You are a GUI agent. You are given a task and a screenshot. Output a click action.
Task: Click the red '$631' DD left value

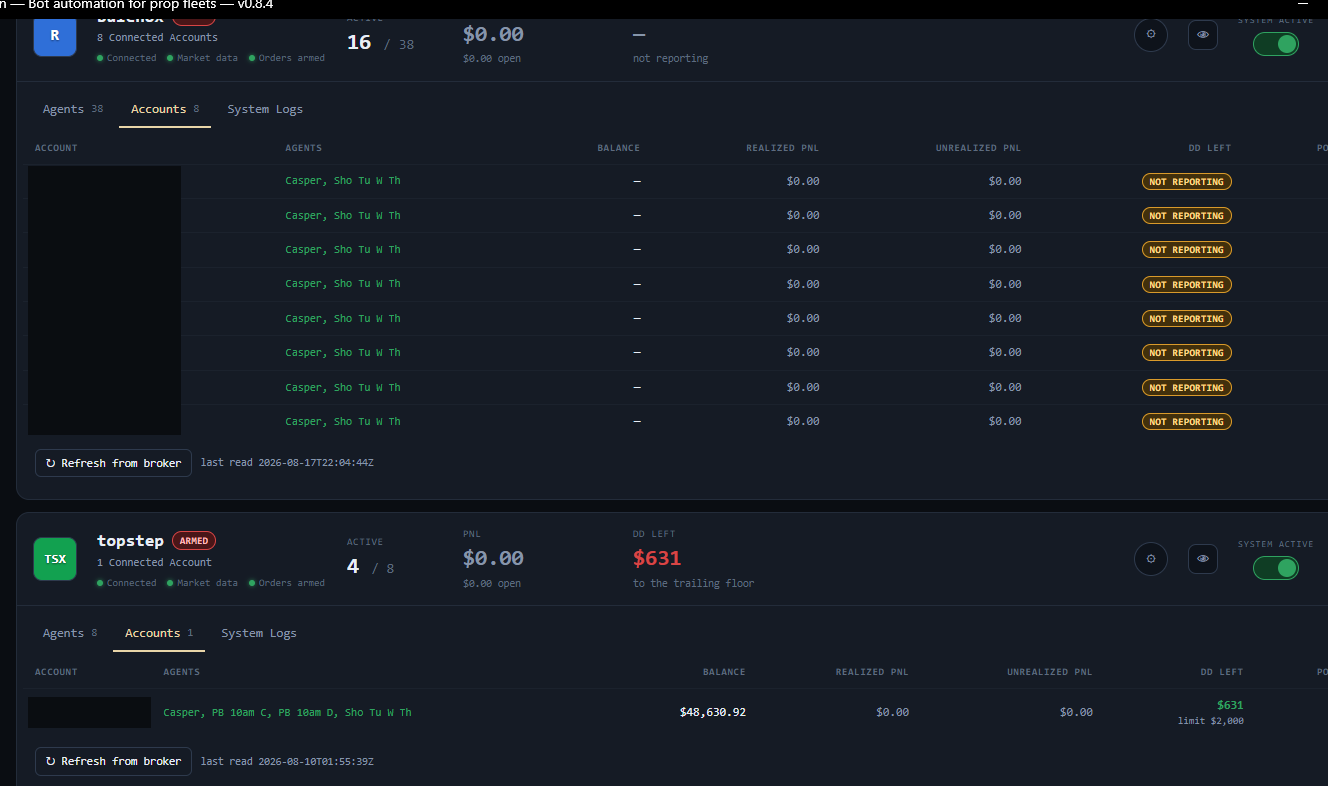point(657,558)
